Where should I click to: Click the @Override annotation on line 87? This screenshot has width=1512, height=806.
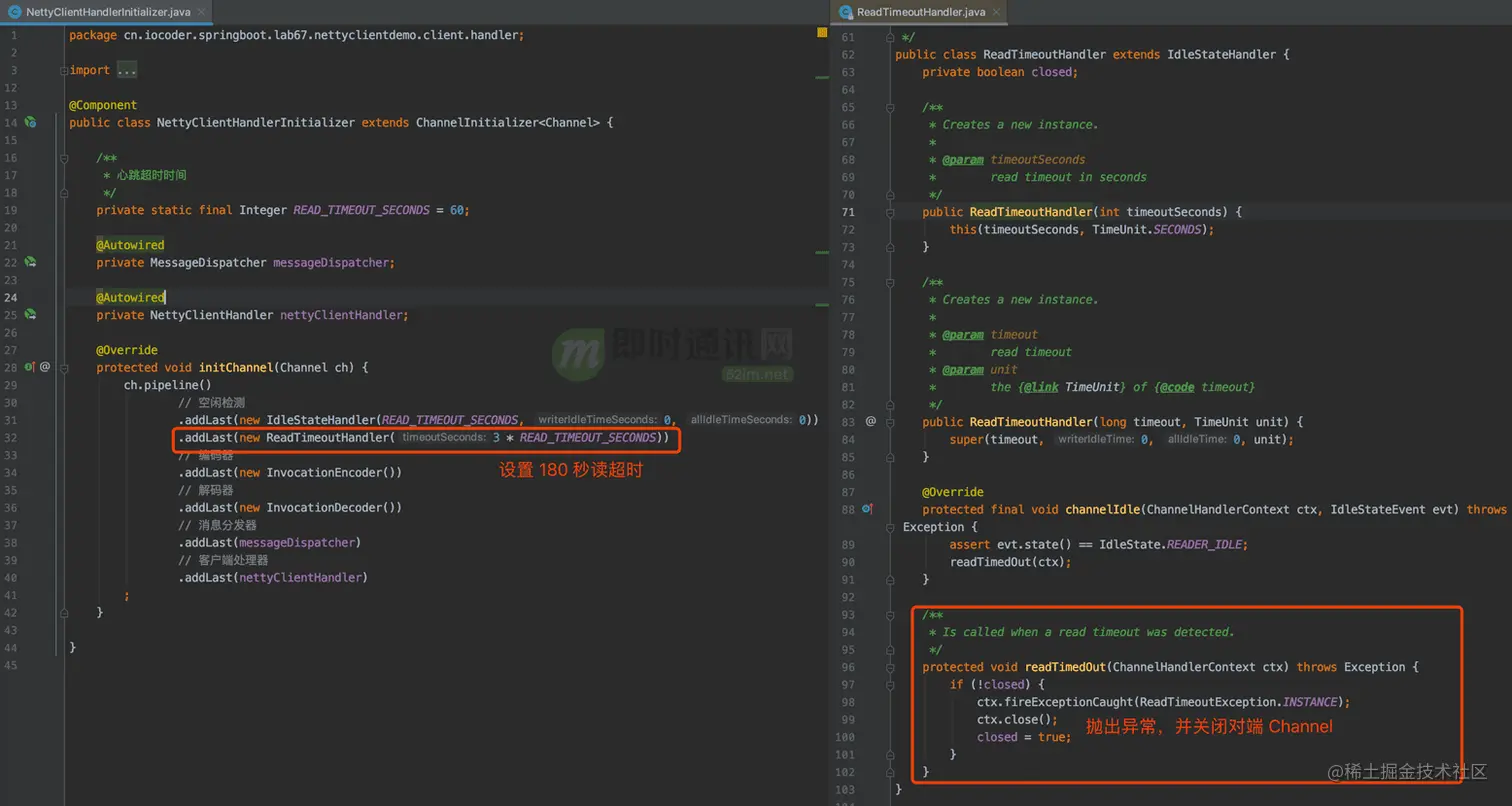[953, 492]
